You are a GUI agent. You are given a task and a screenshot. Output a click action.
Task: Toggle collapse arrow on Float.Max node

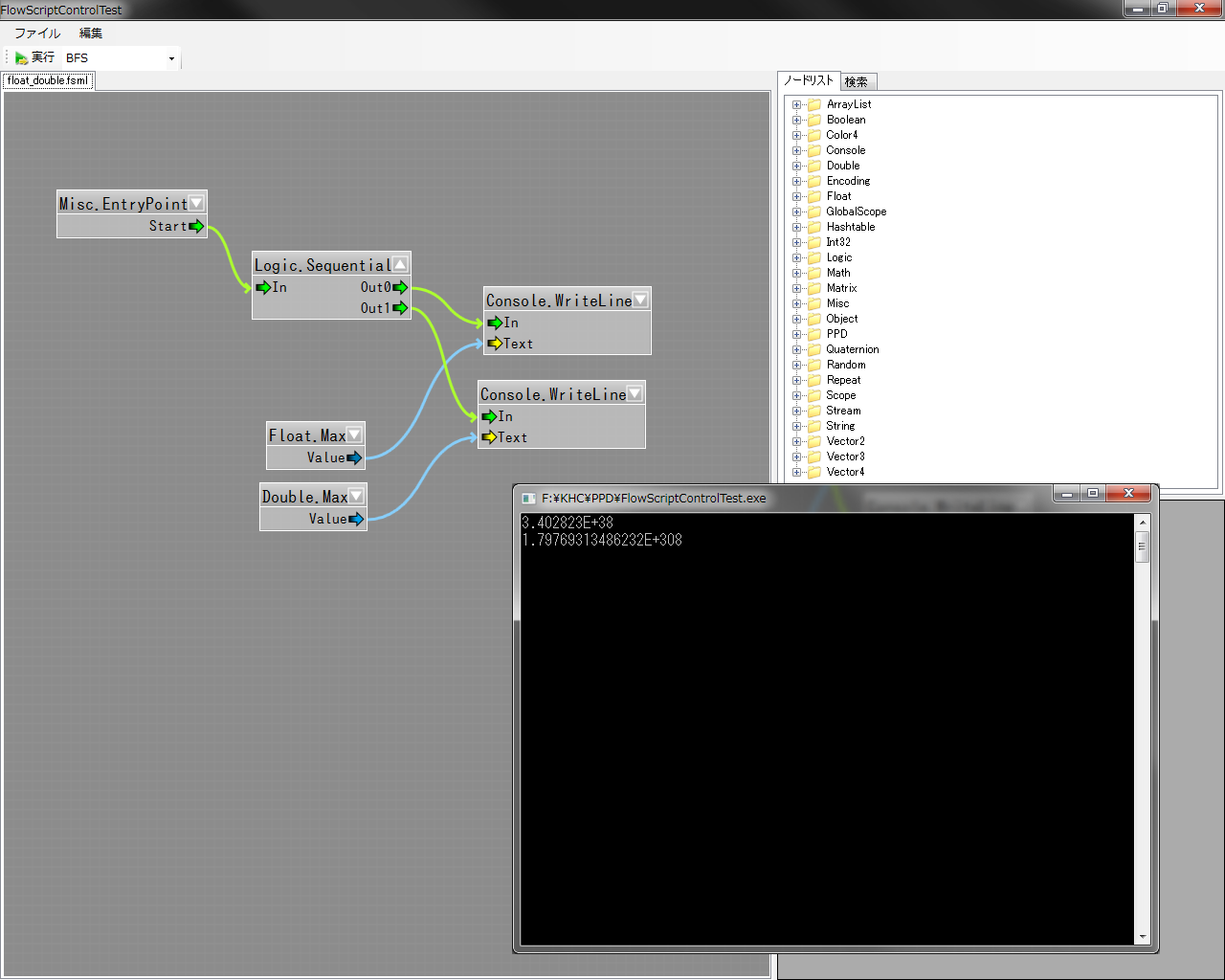pyautogui.click(x=354, y=434)
